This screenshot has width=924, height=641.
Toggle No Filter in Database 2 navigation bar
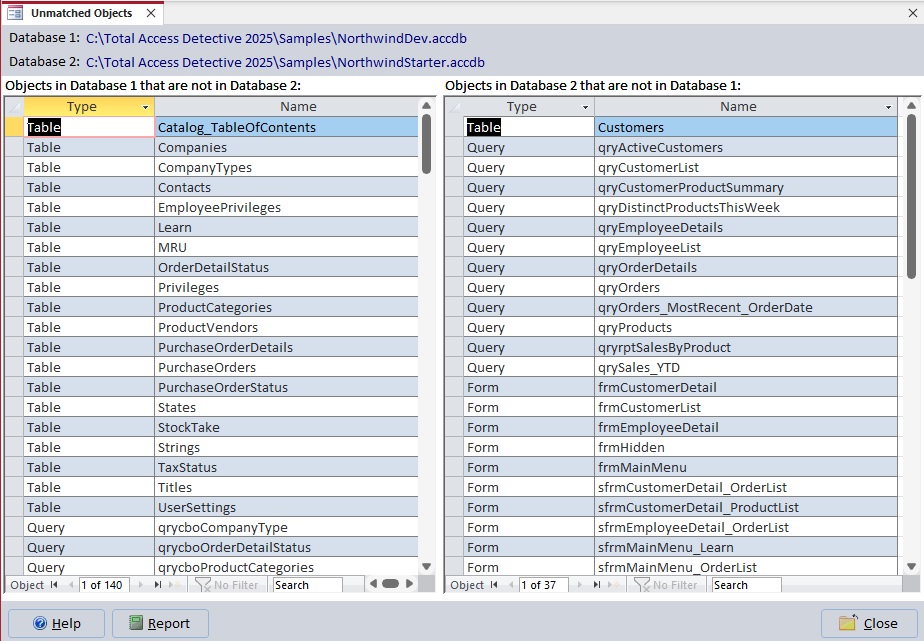point(668,585)
